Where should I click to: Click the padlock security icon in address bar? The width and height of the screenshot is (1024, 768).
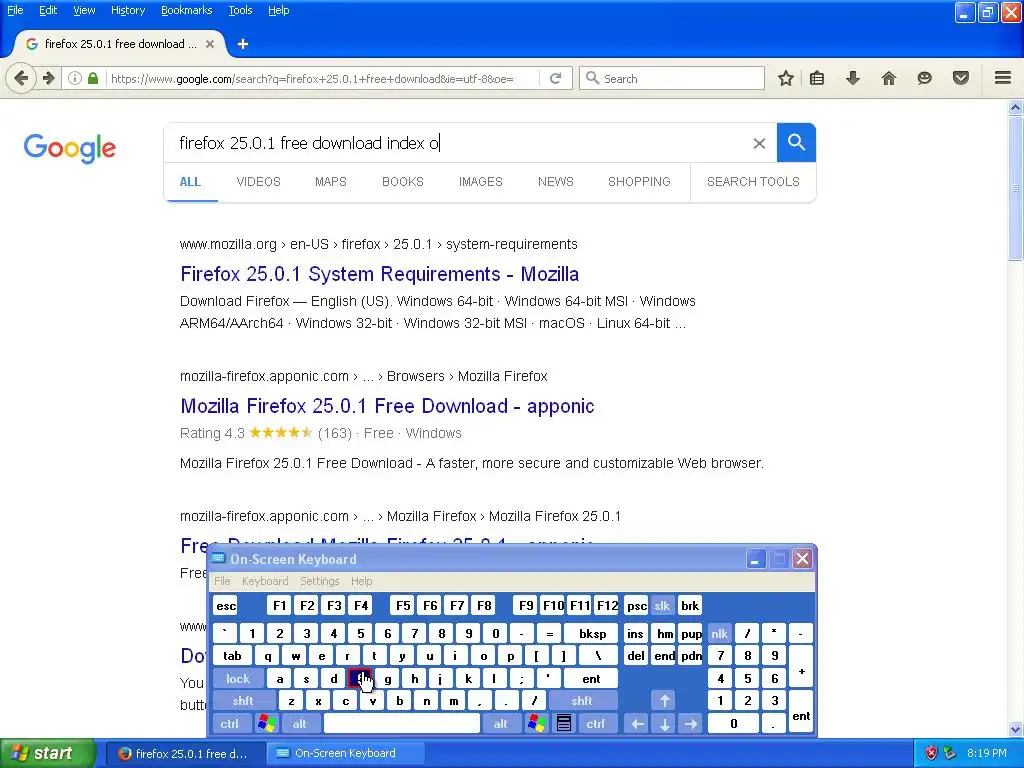point(93,78)
